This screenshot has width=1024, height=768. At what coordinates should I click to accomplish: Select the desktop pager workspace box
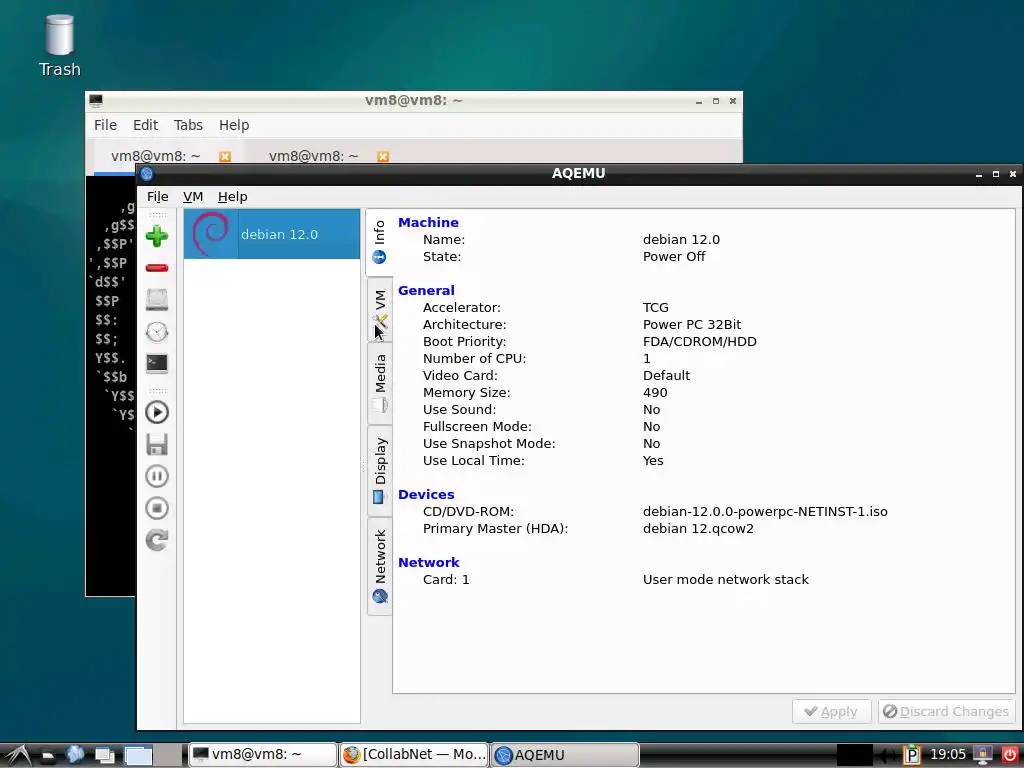coord(138,756)
